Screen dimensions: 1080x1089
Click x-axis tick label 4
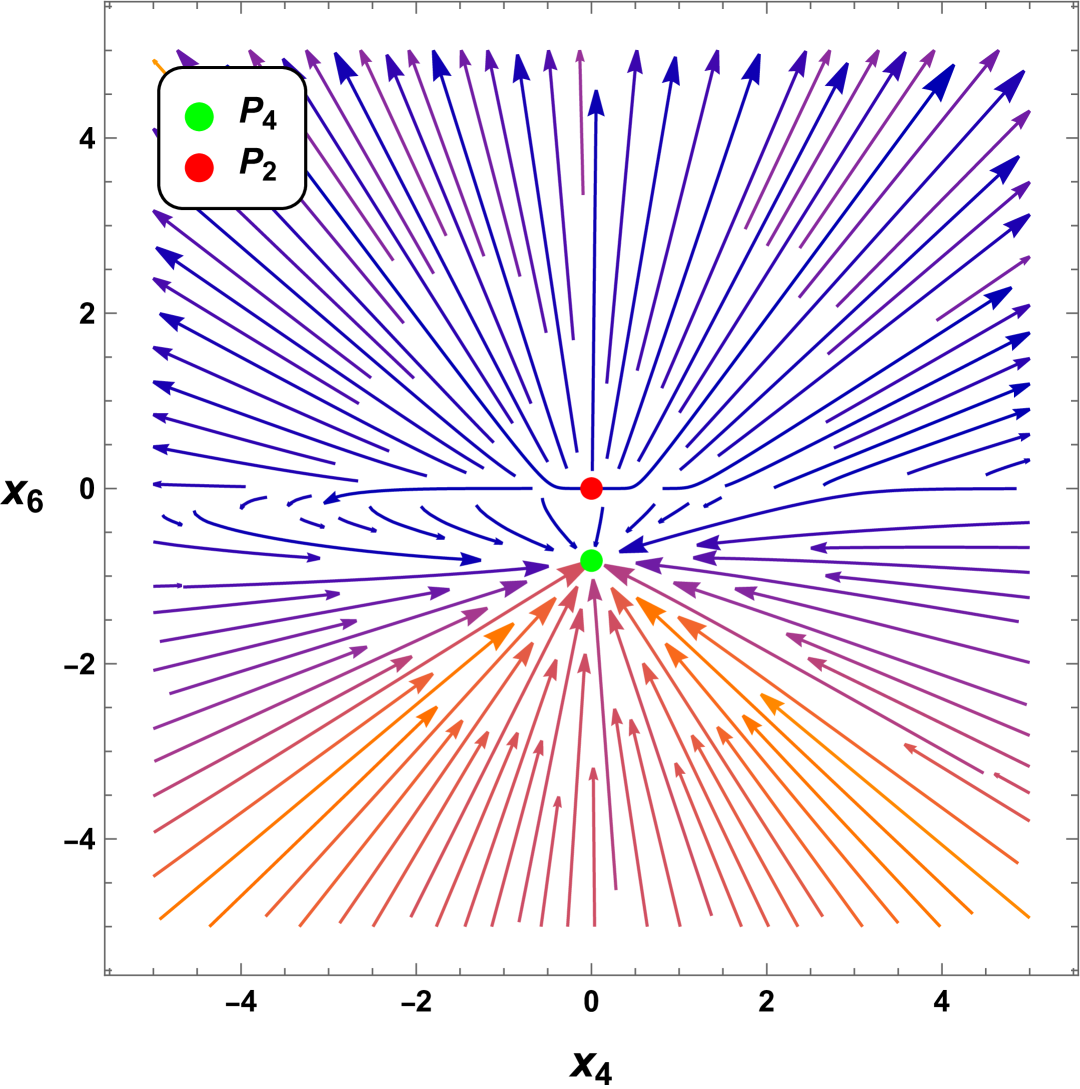[x=941, y=1002]
